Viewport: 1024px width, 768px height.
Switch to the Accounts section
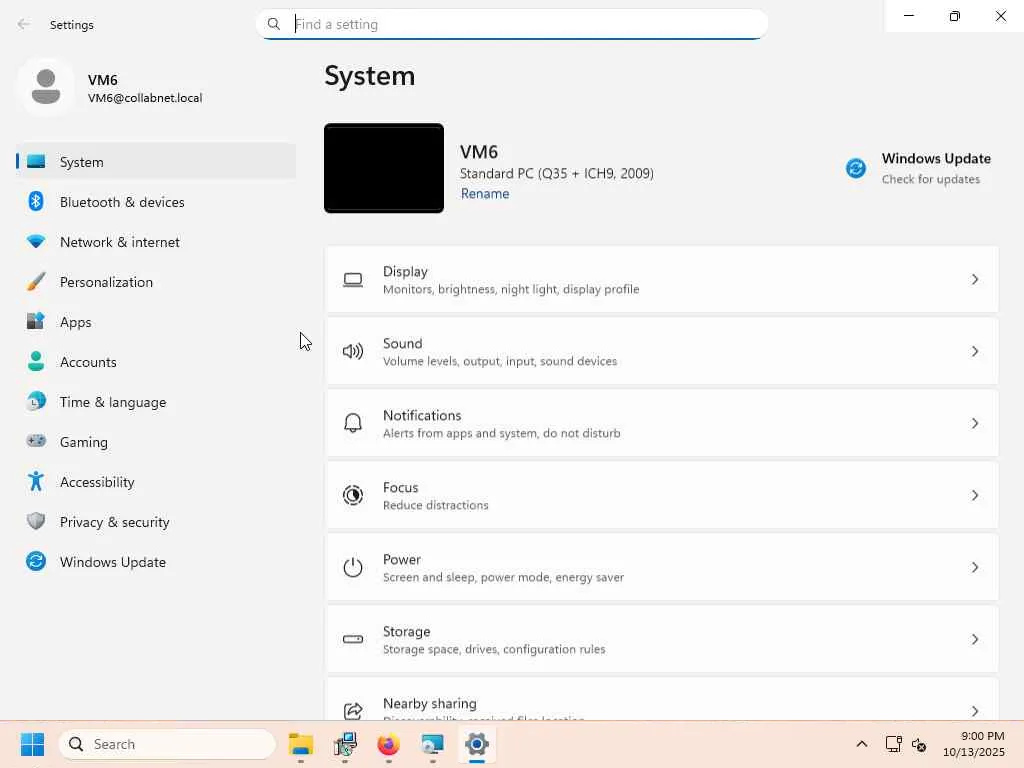pyautogui.click(x=156, y=362)
